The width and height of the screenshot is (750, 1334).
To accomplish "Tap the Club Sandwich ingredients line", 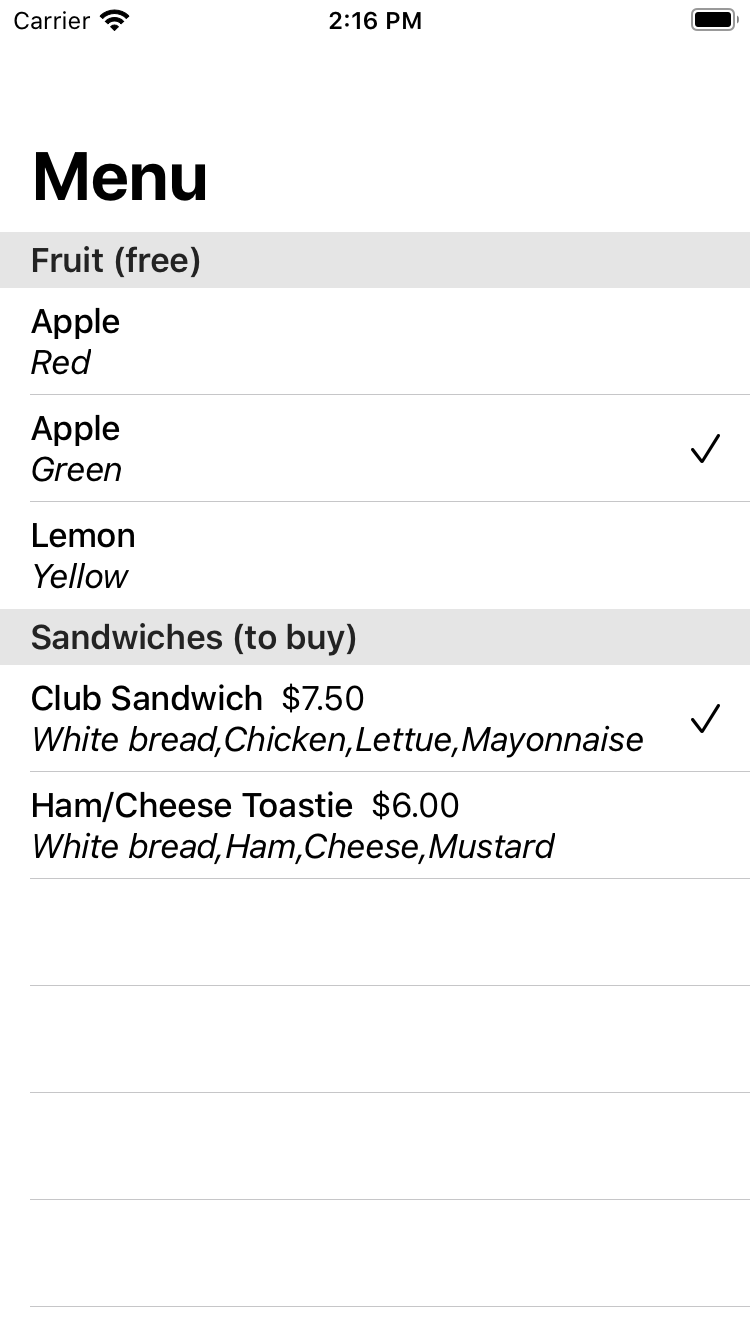I will coord(337,741).
